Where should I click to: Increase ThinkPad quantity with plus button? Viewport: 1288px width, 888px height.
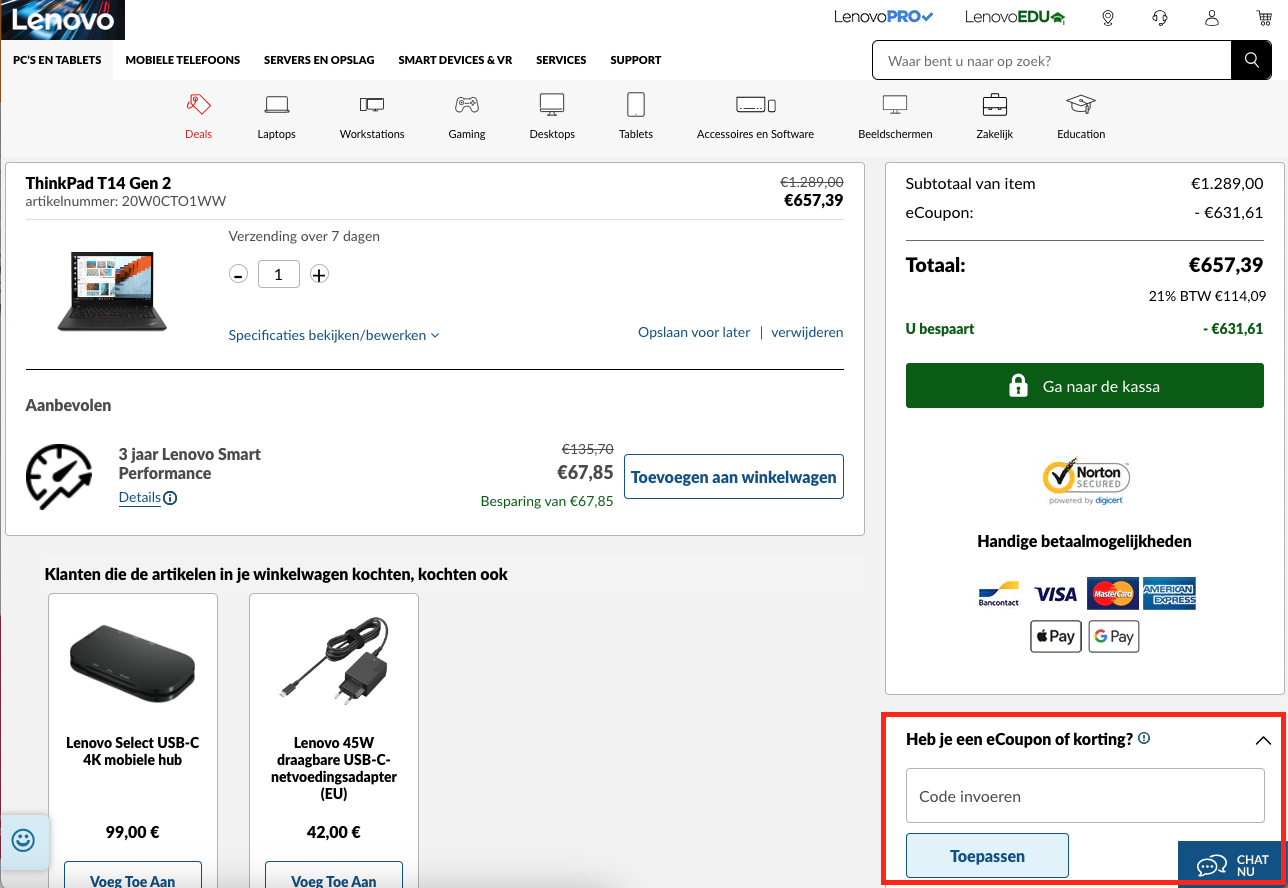coord(319,274)
